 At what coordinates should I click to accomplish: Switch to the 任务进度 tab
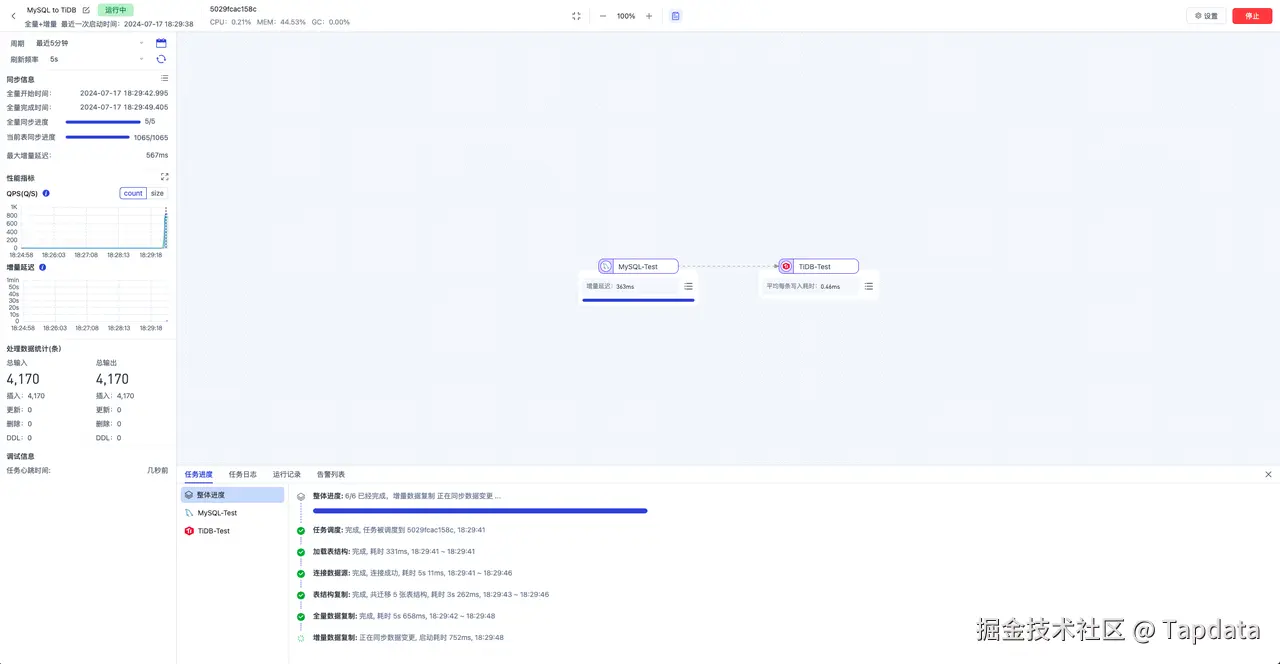pos(198,474)
